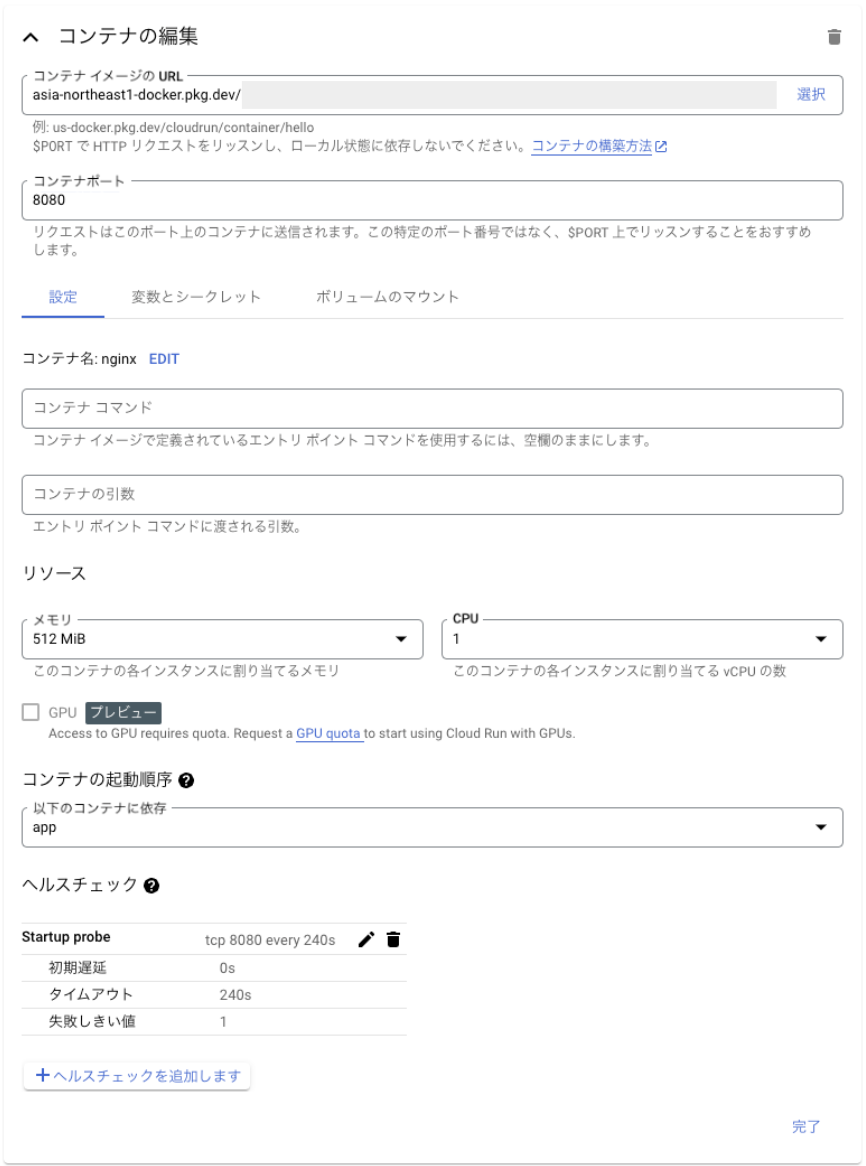Click 完了 to finish editing
This screenshot has width=866, height=1166.
pos(806,1127)
